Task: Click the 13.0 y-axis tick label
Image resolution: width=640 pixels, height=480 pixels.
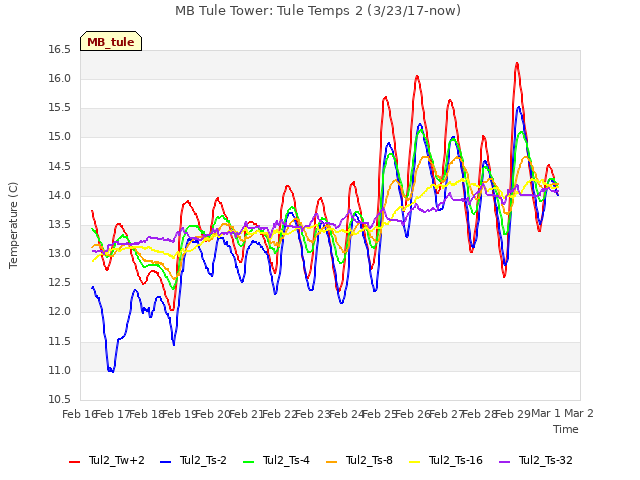Action: tap(60, 253)
